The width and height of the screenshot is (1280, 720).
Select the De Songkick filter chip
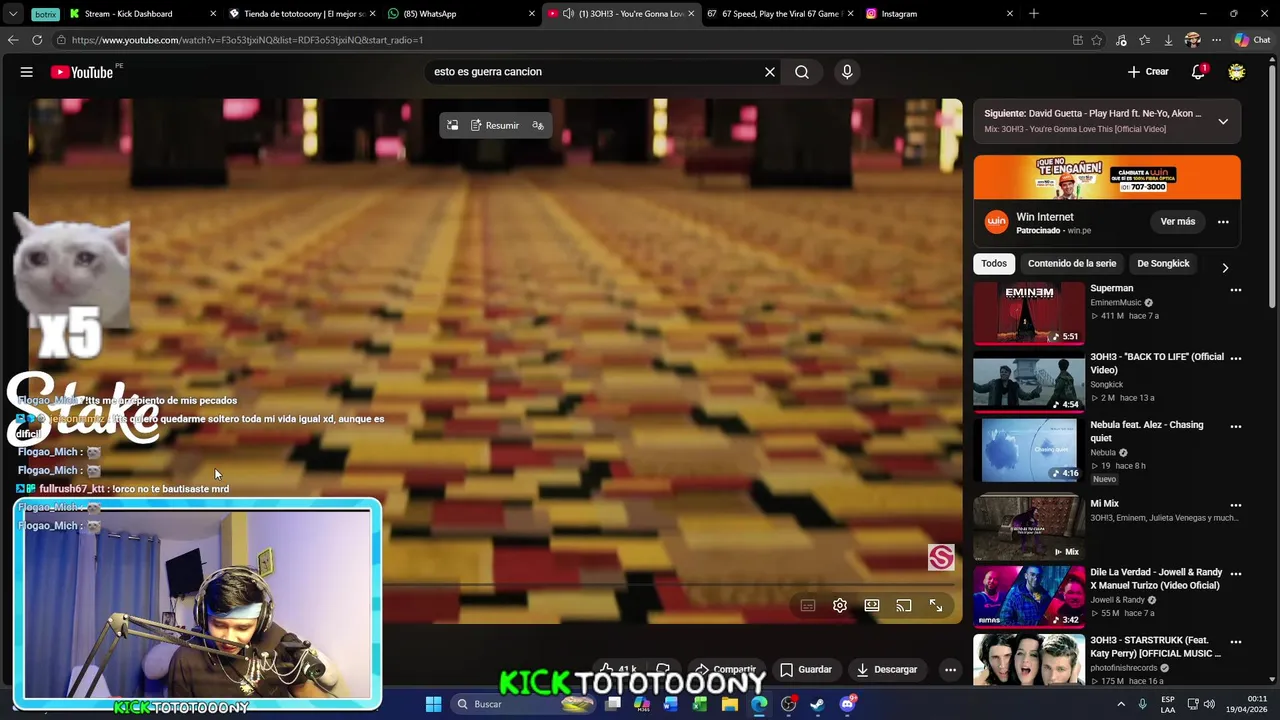coord(1163,264)
